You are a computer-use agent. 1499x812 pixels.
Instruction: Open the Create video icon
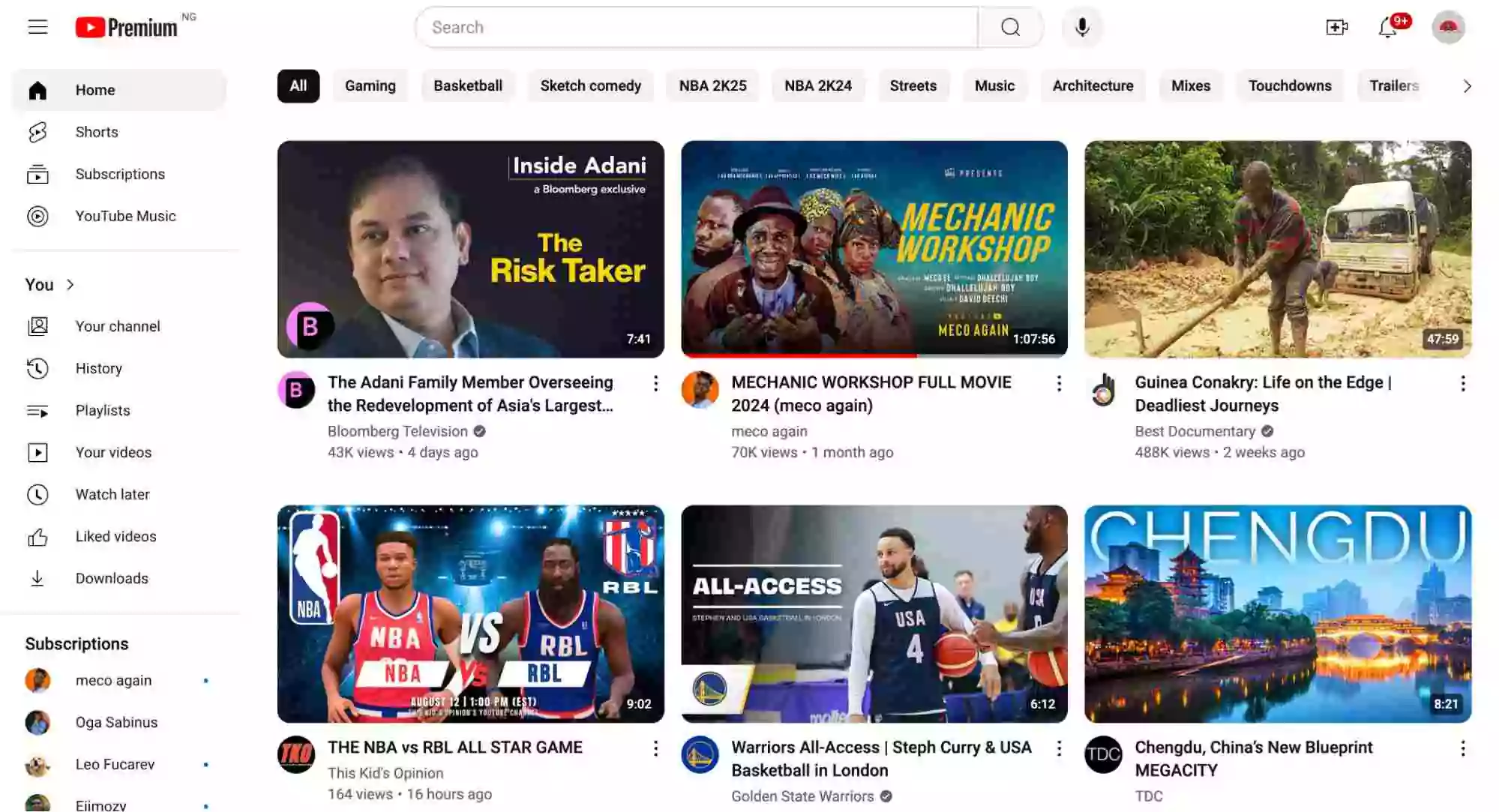(x=1337, y=27)
